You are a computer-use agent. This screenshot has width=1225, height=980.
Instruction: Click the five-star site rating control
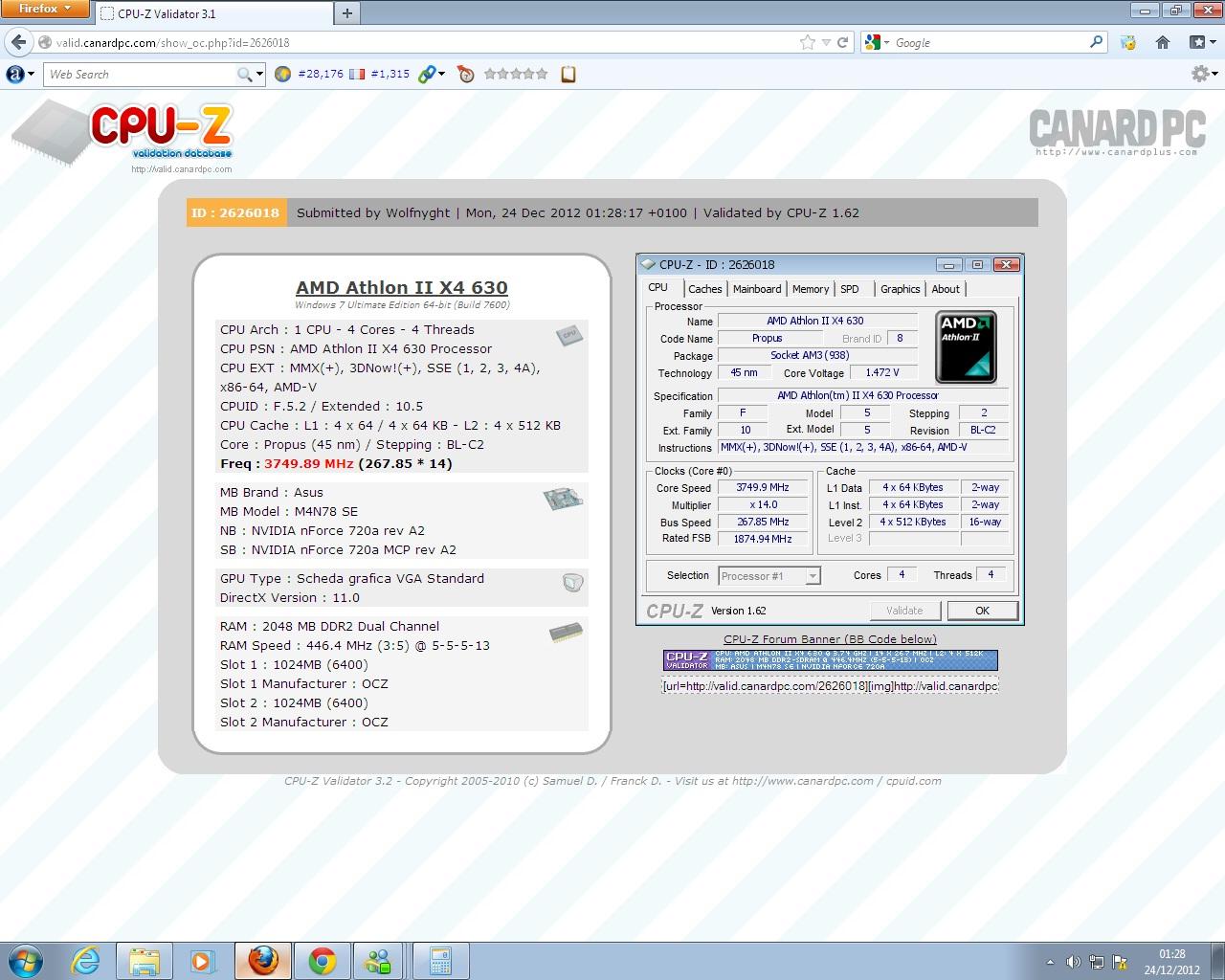pyautogui.click(x=516, y=74)
